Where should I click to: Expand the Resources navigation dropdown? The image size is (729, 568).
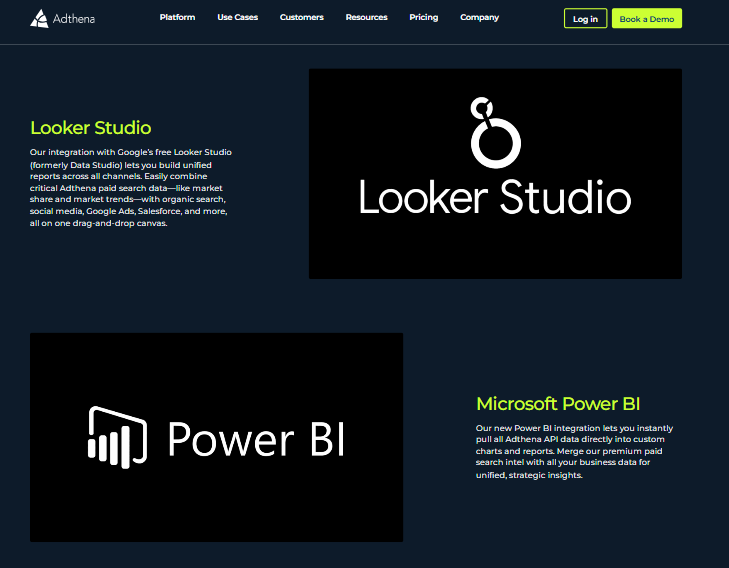366,18
